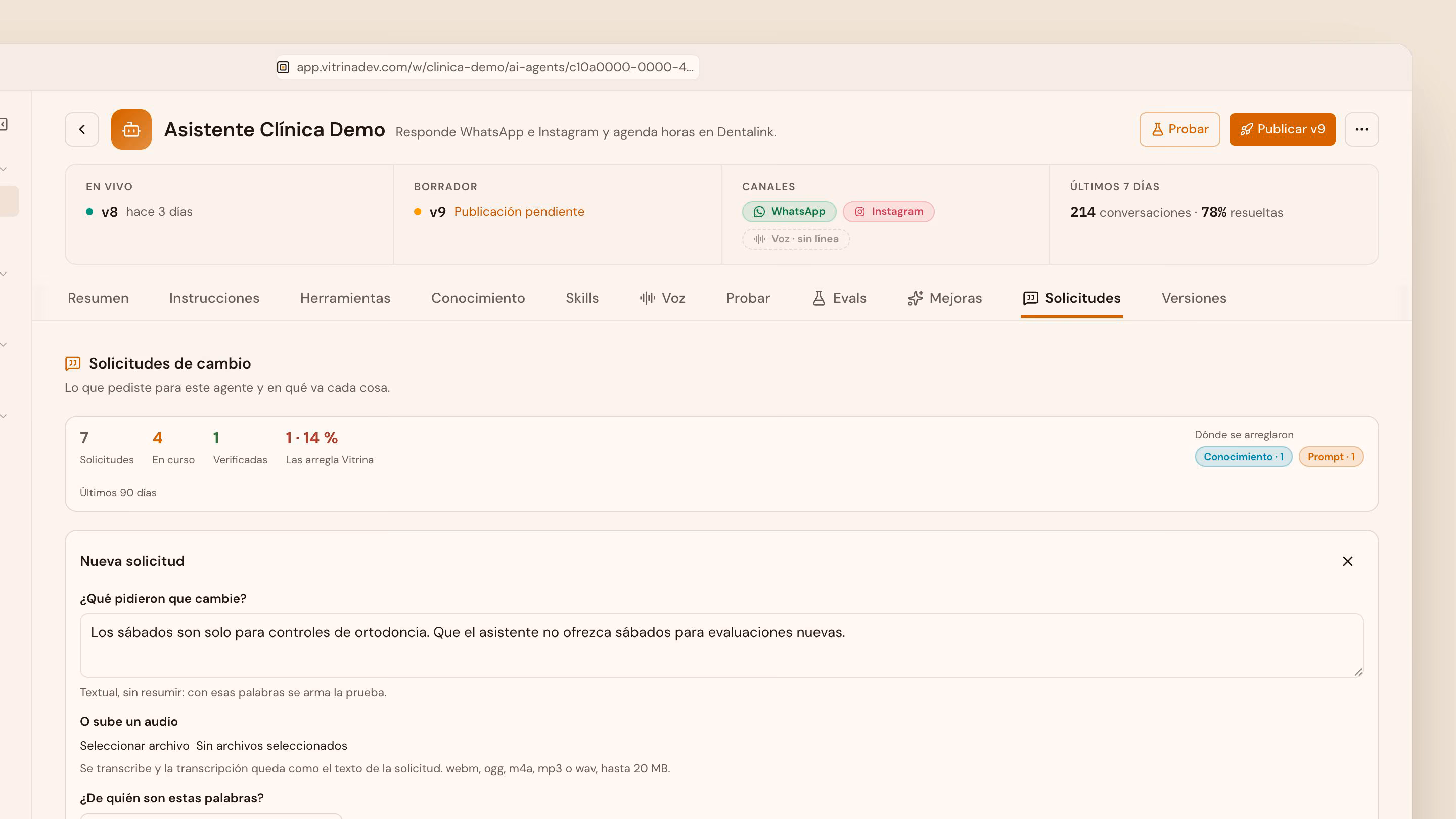Click the request text area about sábados
1456x819 pixels.
(x=722, y=646)
